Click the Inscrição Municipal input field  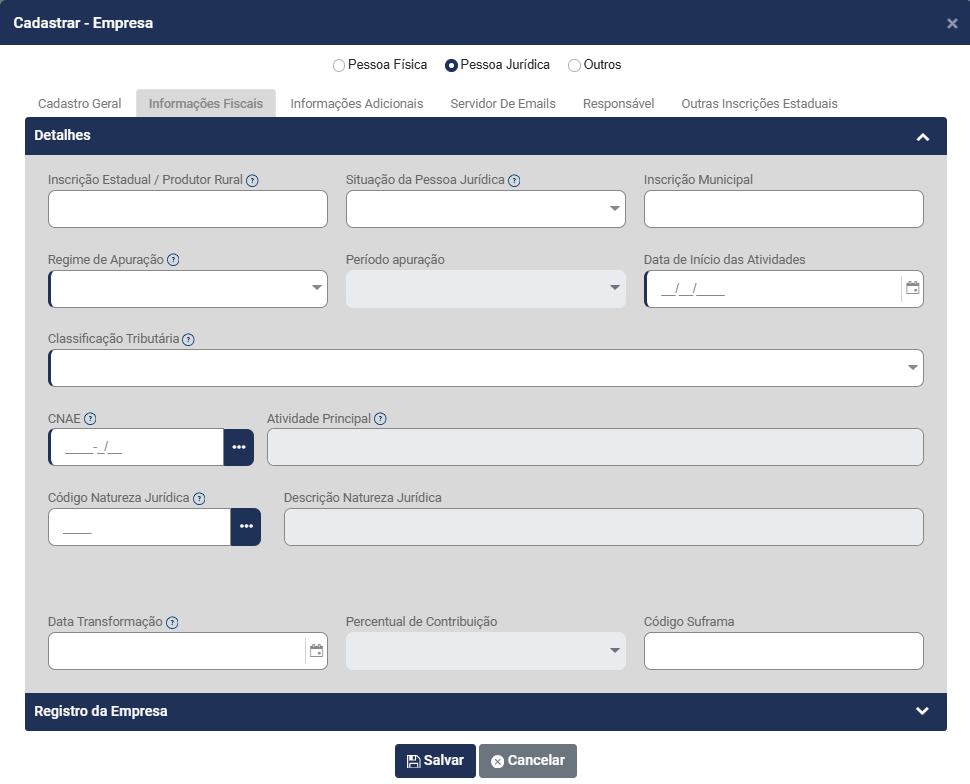point(783,209)
